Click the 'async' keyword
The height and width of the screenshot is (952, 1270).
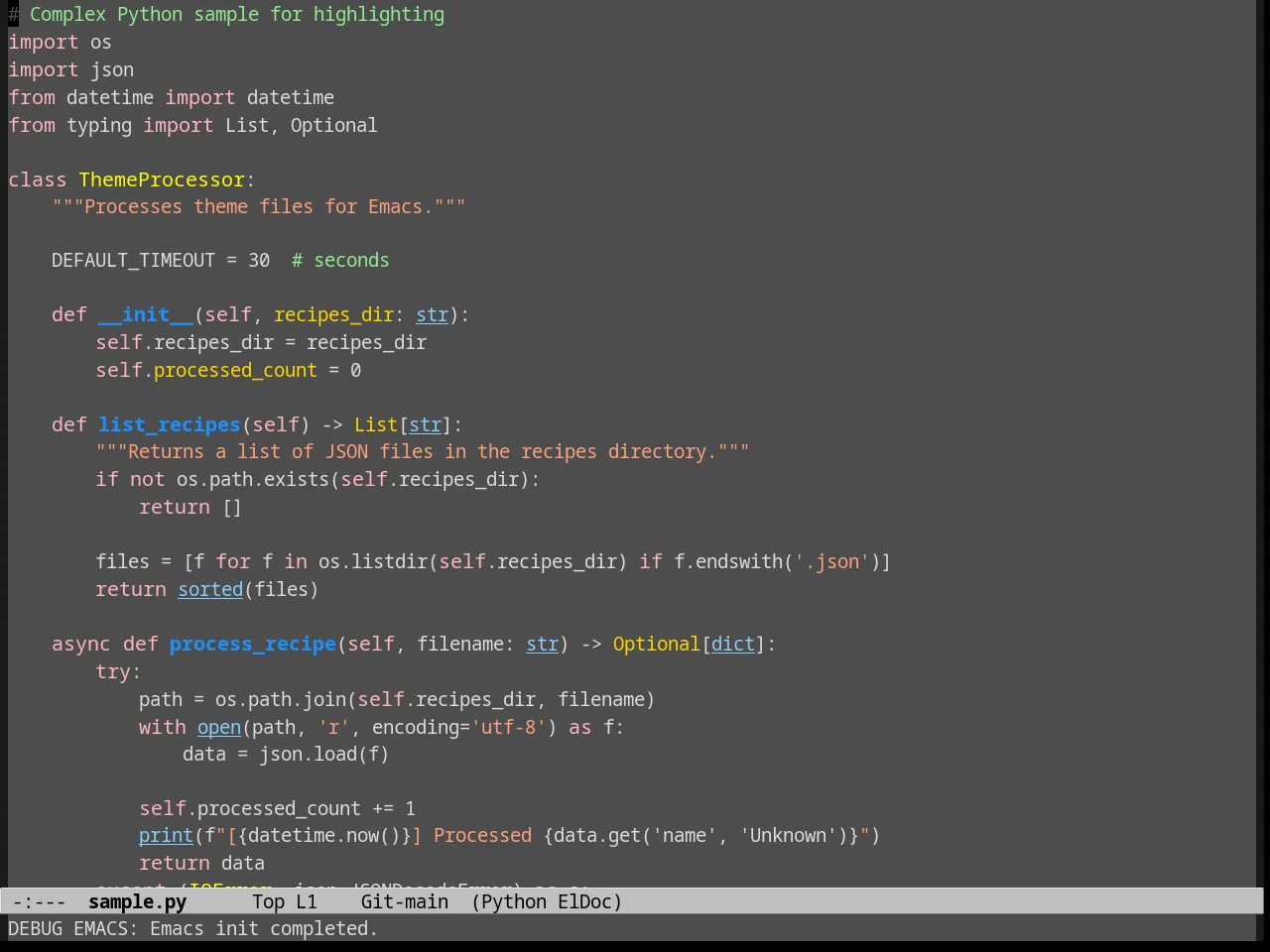81,644
